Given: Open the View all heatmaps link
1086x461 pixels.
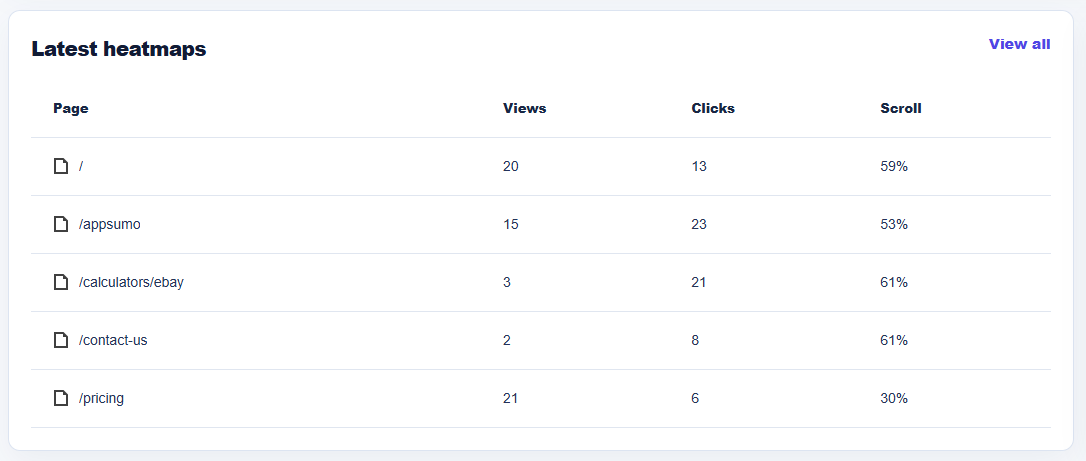Looking at the screenshot, I should [1020, 44].
